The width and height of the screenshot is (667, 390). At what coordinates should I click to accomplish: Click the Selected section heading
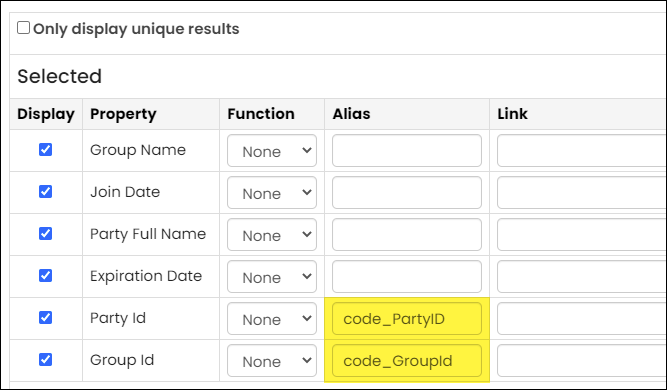[x=60, y=77]
